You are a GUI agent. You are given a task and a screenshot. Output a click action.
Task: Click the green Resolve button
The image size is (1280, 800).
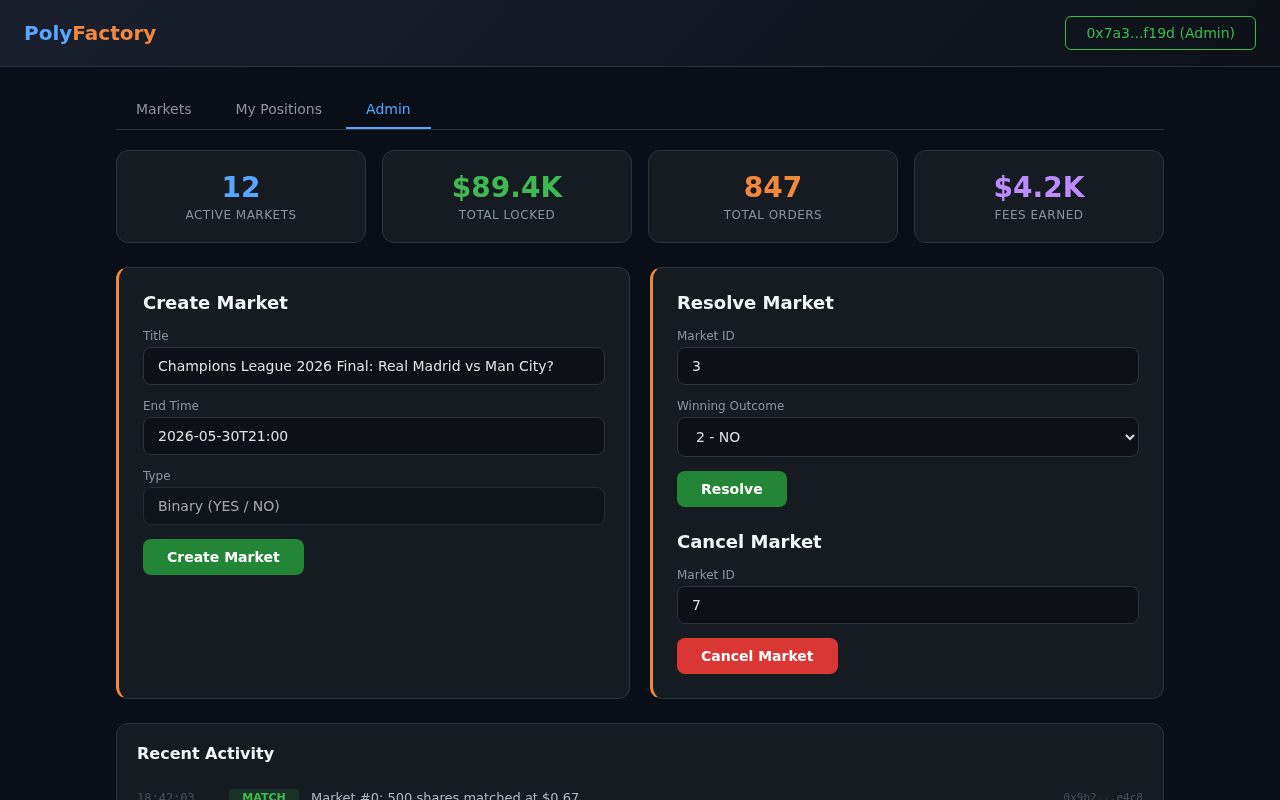(x=731, y=489)
